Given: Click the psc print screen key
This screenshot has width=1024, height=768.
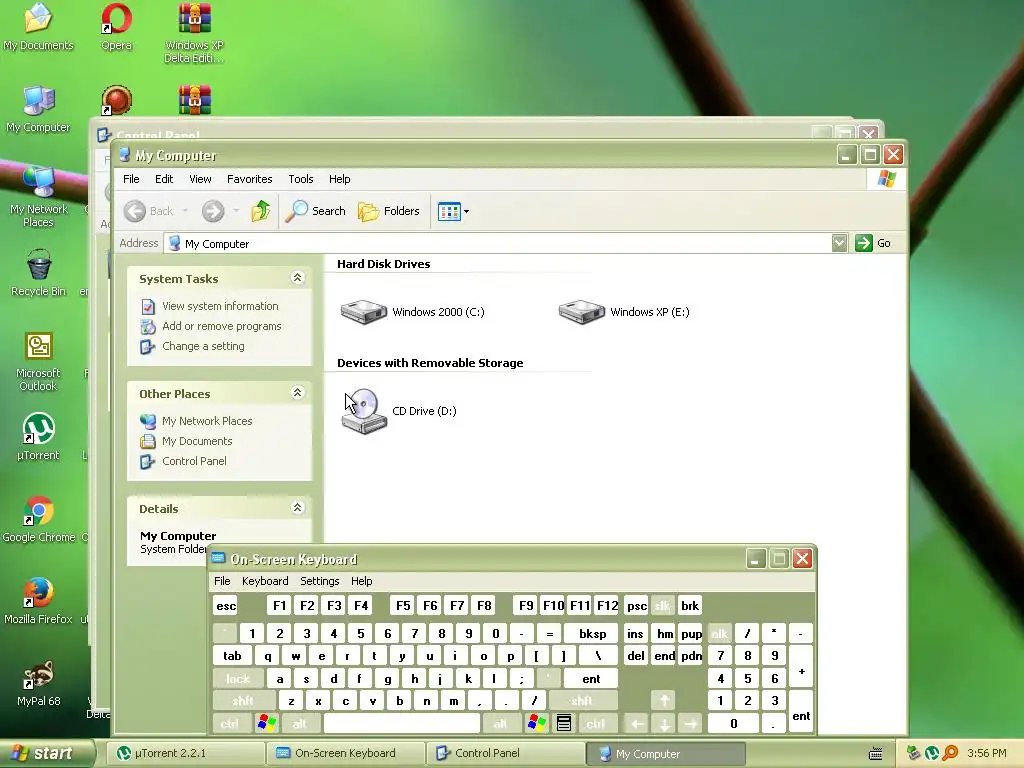Looking at the screenshot, I should click(x=636, y=606).
